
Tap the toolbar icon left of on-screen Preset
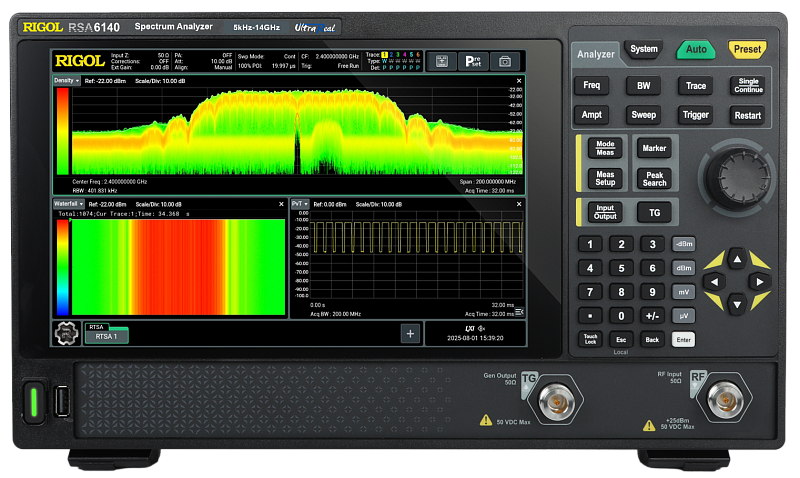[442, 62]
